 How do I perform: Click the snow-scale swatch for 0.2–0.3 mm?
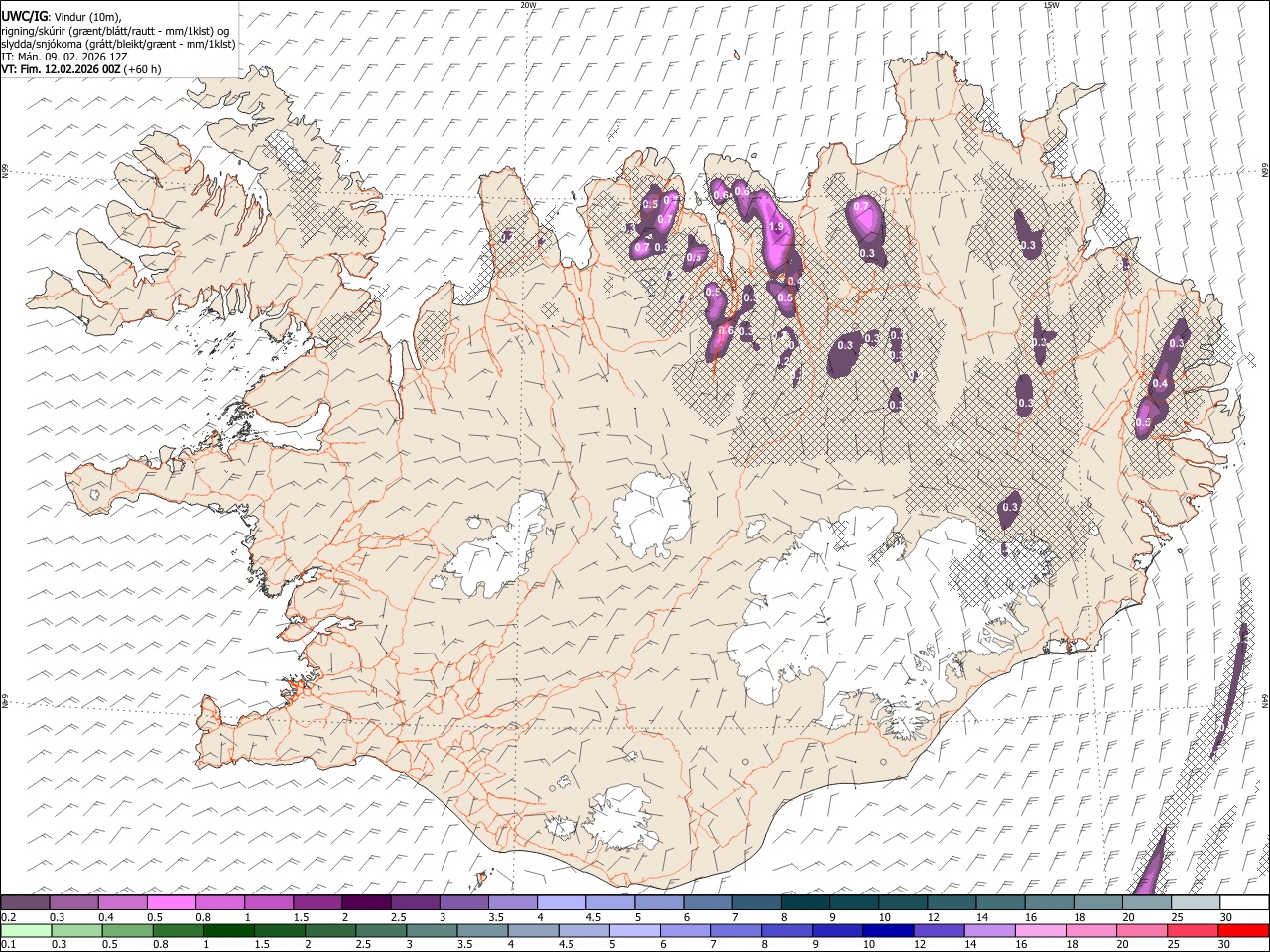25,902
